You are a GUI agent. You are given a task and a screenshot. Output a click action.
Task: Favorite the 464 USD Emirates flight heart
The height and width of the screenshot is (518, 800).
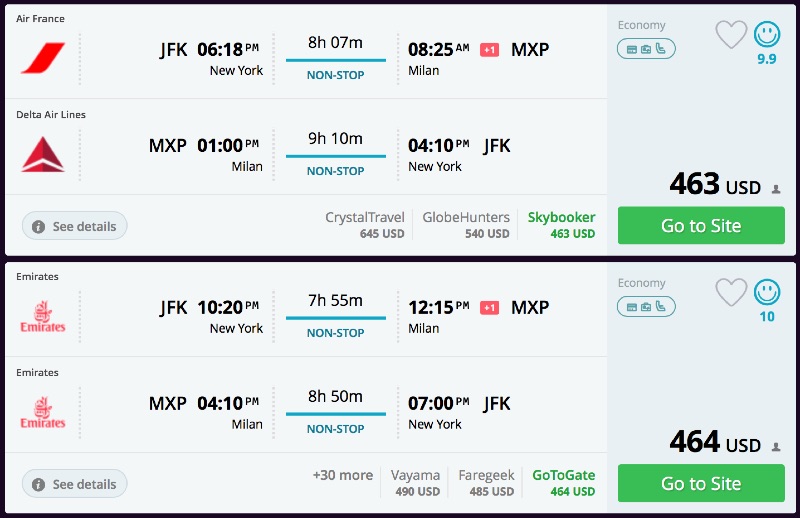(x=731, y=293)
